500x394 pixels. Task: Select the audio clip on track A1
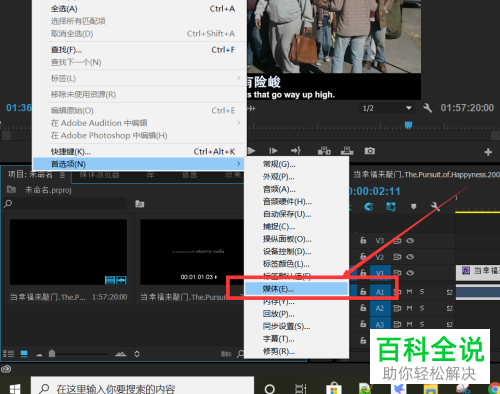478,293
